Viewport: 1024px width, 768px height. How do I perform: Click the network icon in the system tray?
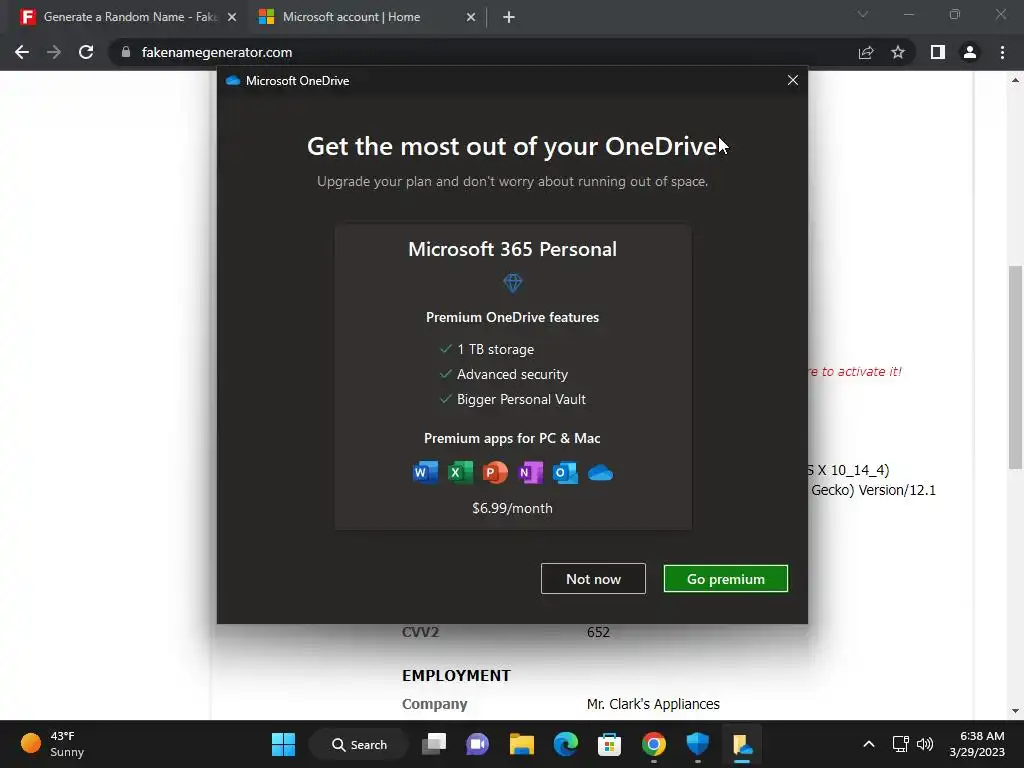tap(901, 744)
